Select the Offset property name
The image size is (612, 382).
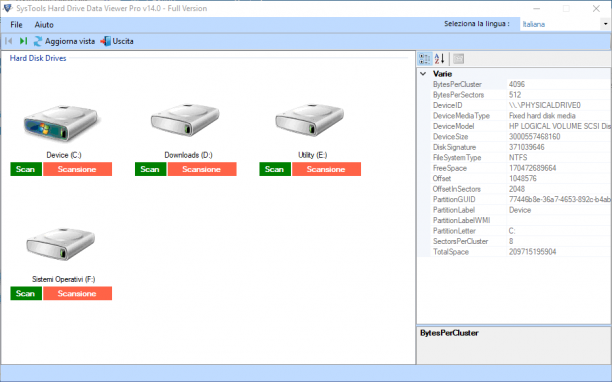click(442, 179)
